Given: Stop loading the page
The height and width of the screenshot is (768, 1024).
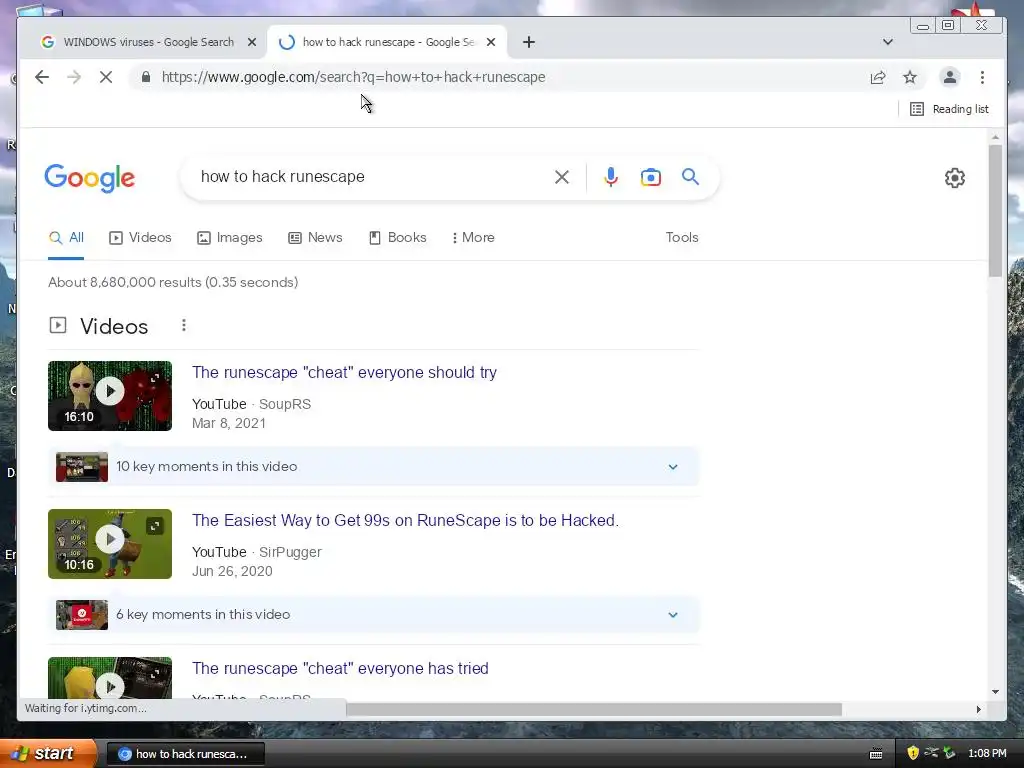Looking at the screenshot, I should (x=106, y=77).
